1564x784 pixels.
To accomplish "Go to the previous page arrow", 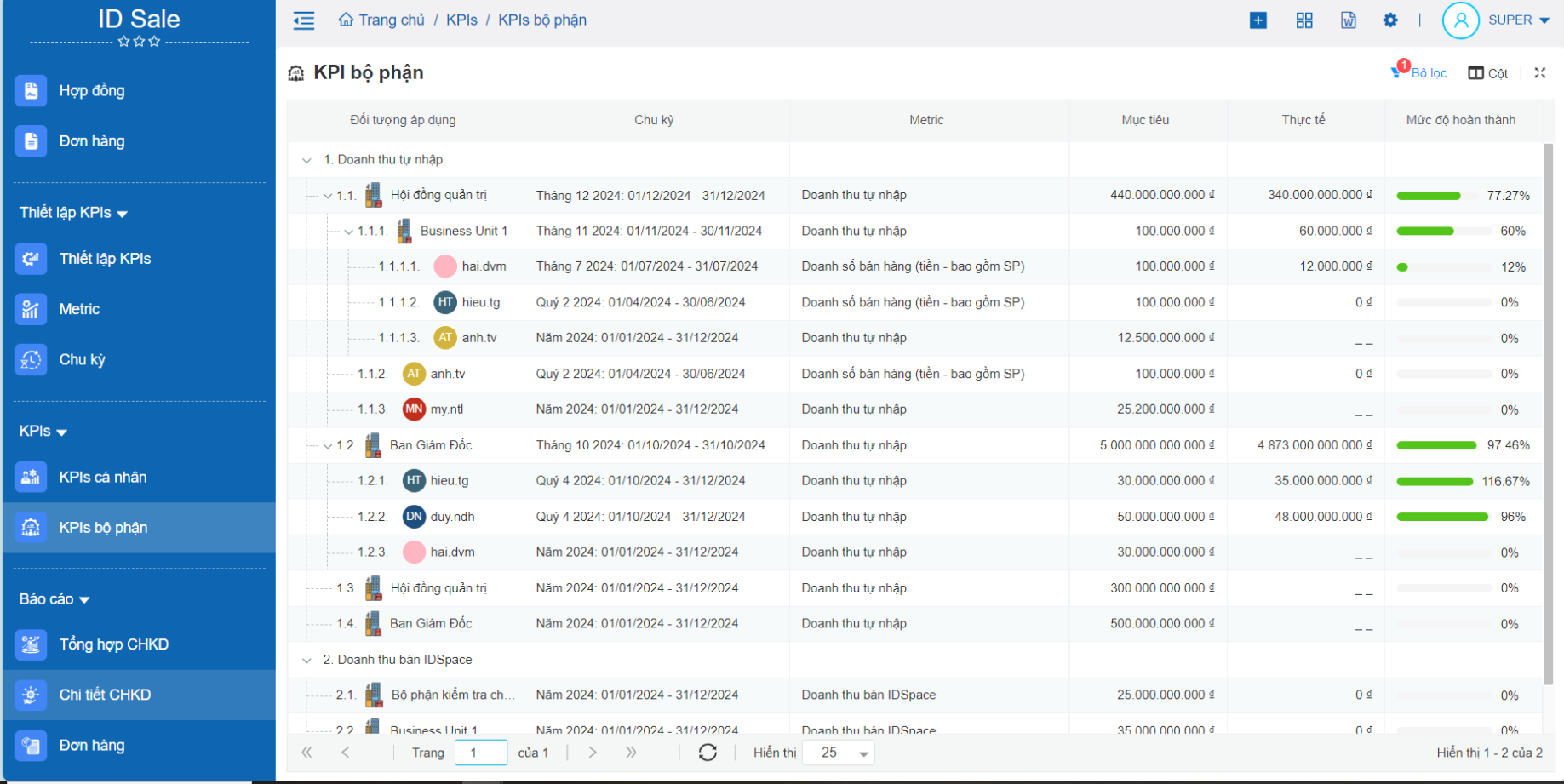I will pyautogui.click(x=345, y=753).
